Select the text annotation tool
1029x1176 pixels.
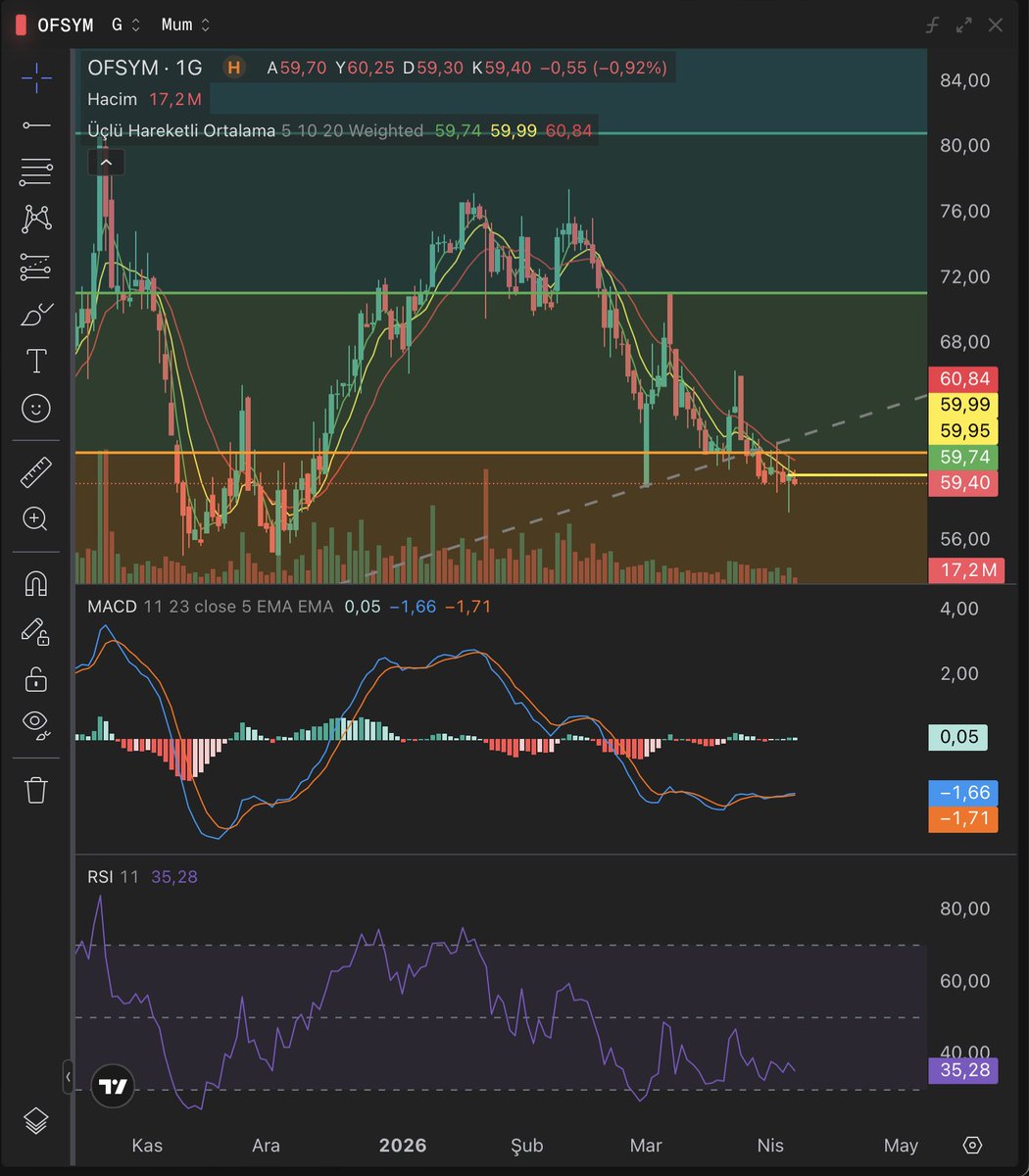pos(36,361)
